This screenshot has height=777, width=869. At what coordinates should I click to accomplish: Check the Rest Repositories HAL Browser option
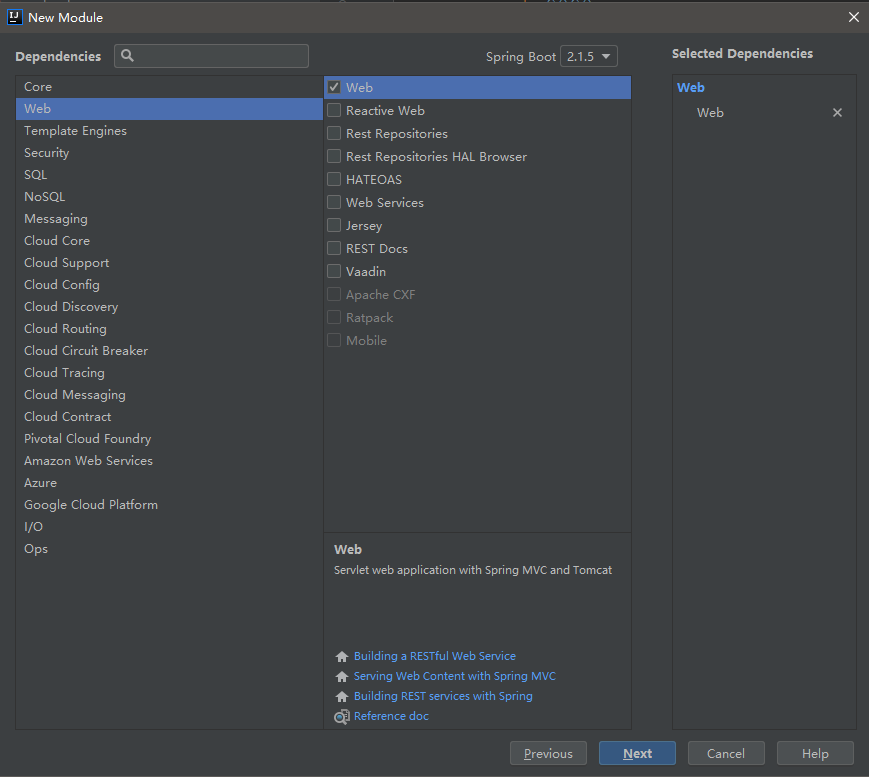coord(335,157)
